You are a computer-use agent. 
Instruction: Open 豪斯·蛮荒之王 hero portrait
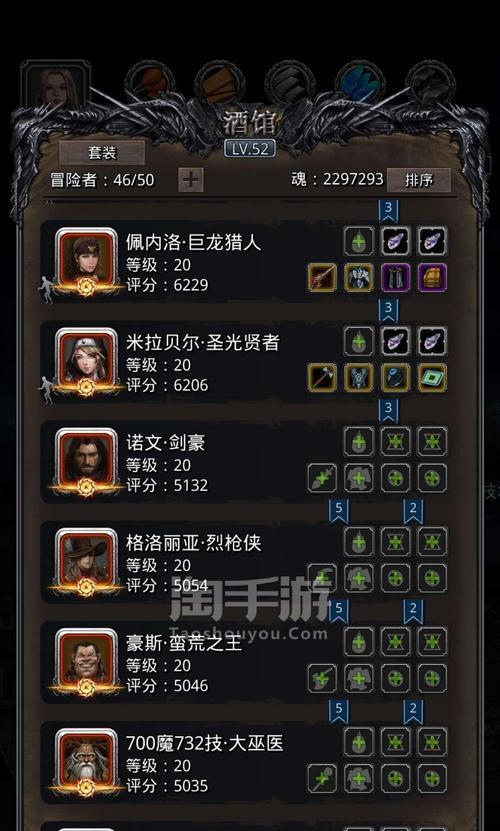coord(86,661)
